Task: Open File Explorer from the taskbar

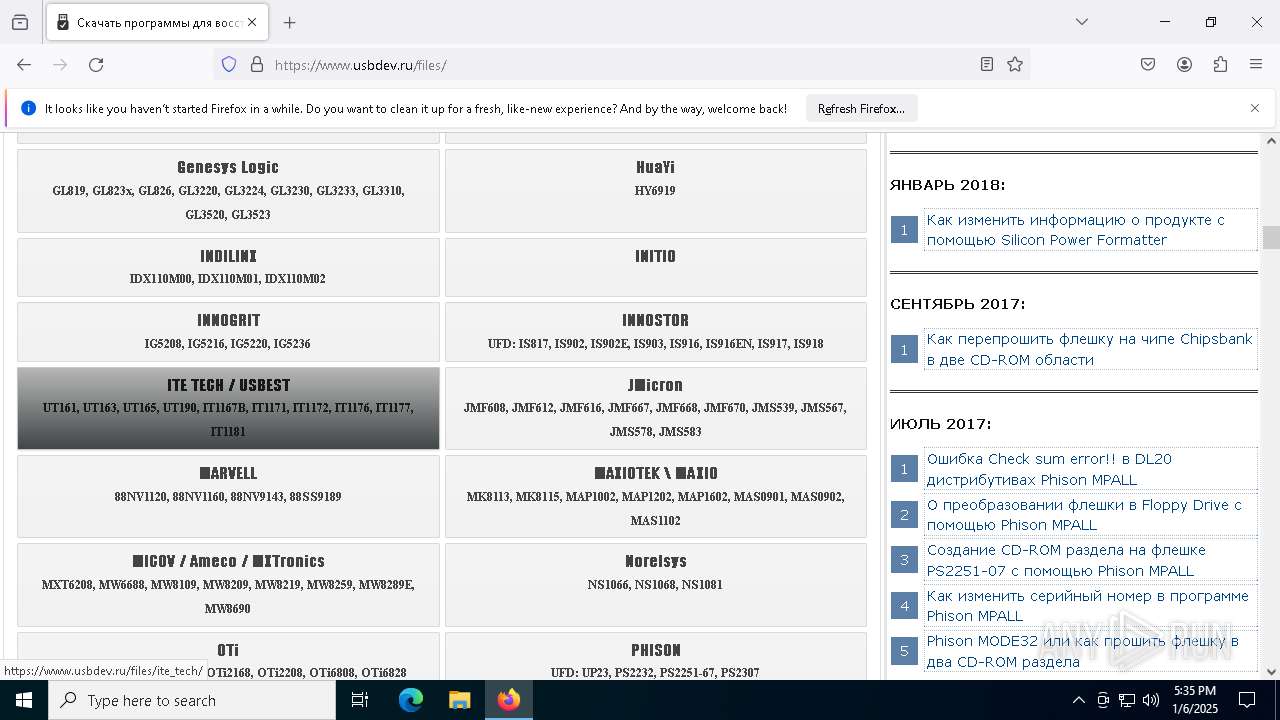Action: 459,700
